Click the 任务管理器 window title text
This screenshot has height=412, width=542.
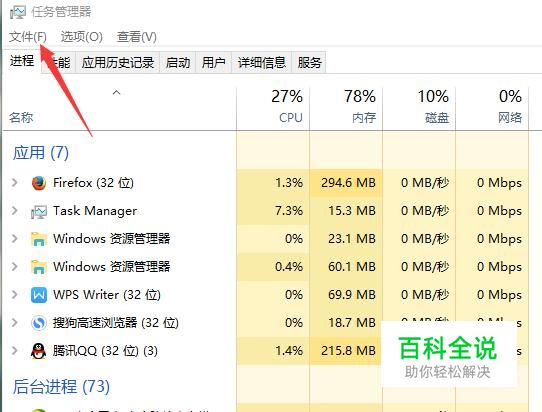[61, 12]
